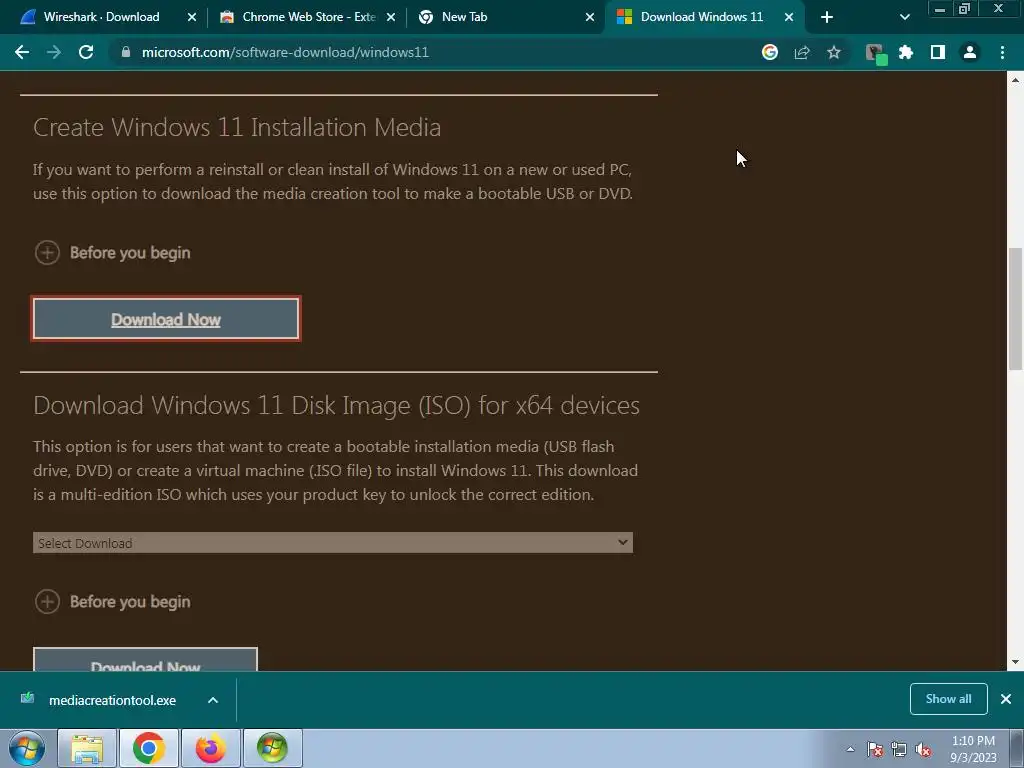Share this page using share icon
This screenshot has height=768, width=1024.
coord(801,52)
